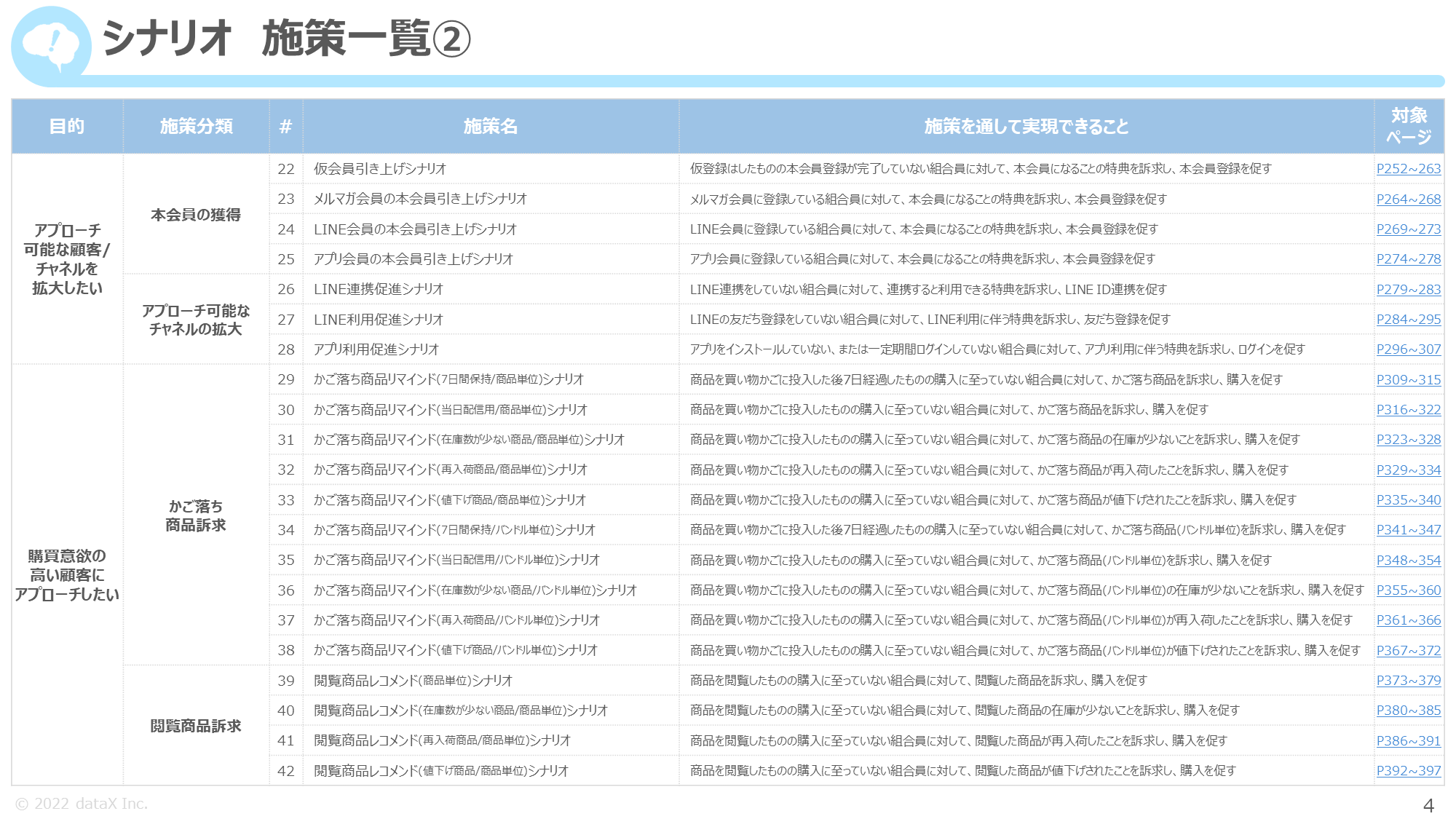Select LINE会員の本会員引き上げシナリオ
Image resolution: width=1456 pixels, height=819 pixels.
416,229
